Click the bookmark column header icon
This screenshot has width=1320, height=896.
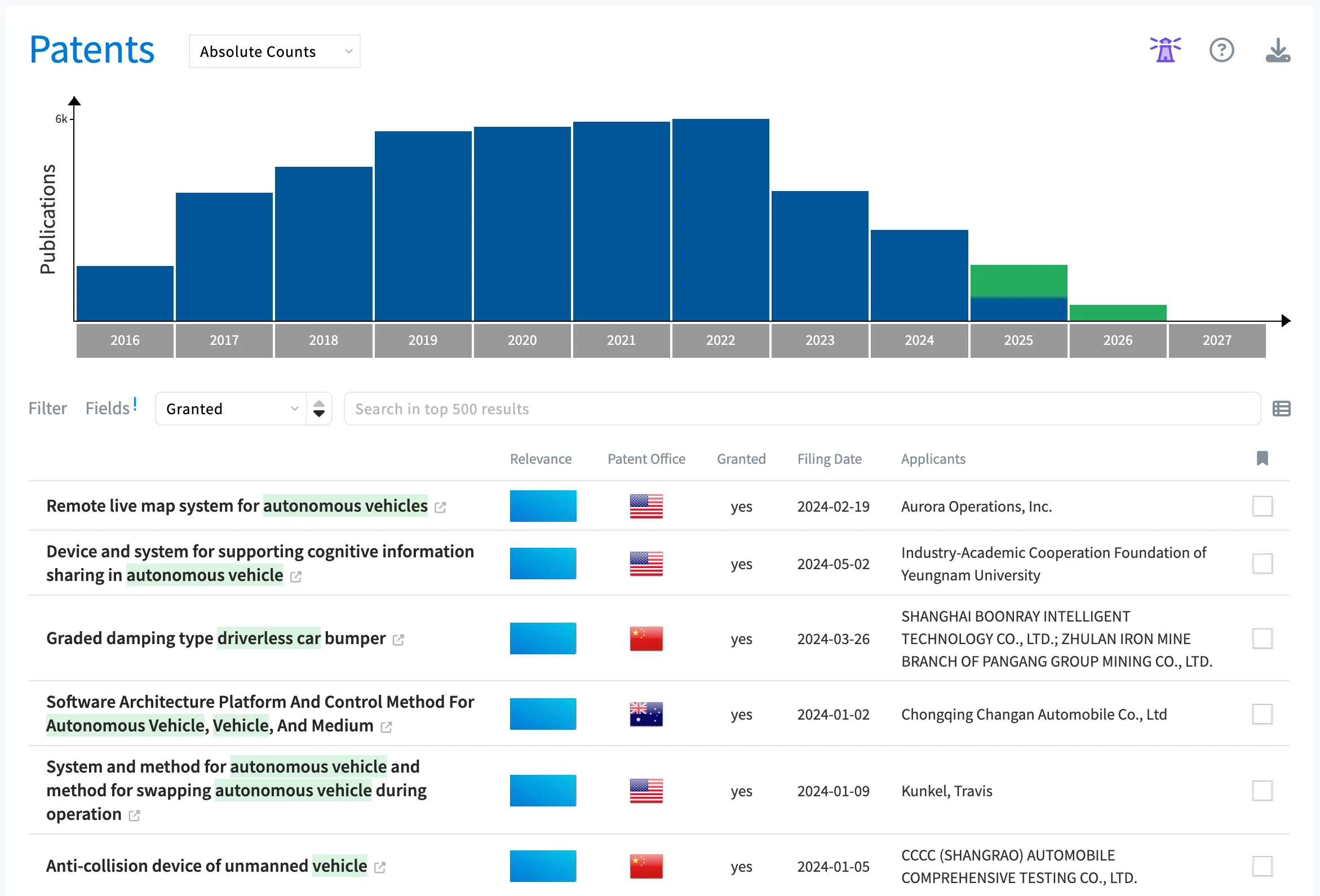tap(1262, 458)
